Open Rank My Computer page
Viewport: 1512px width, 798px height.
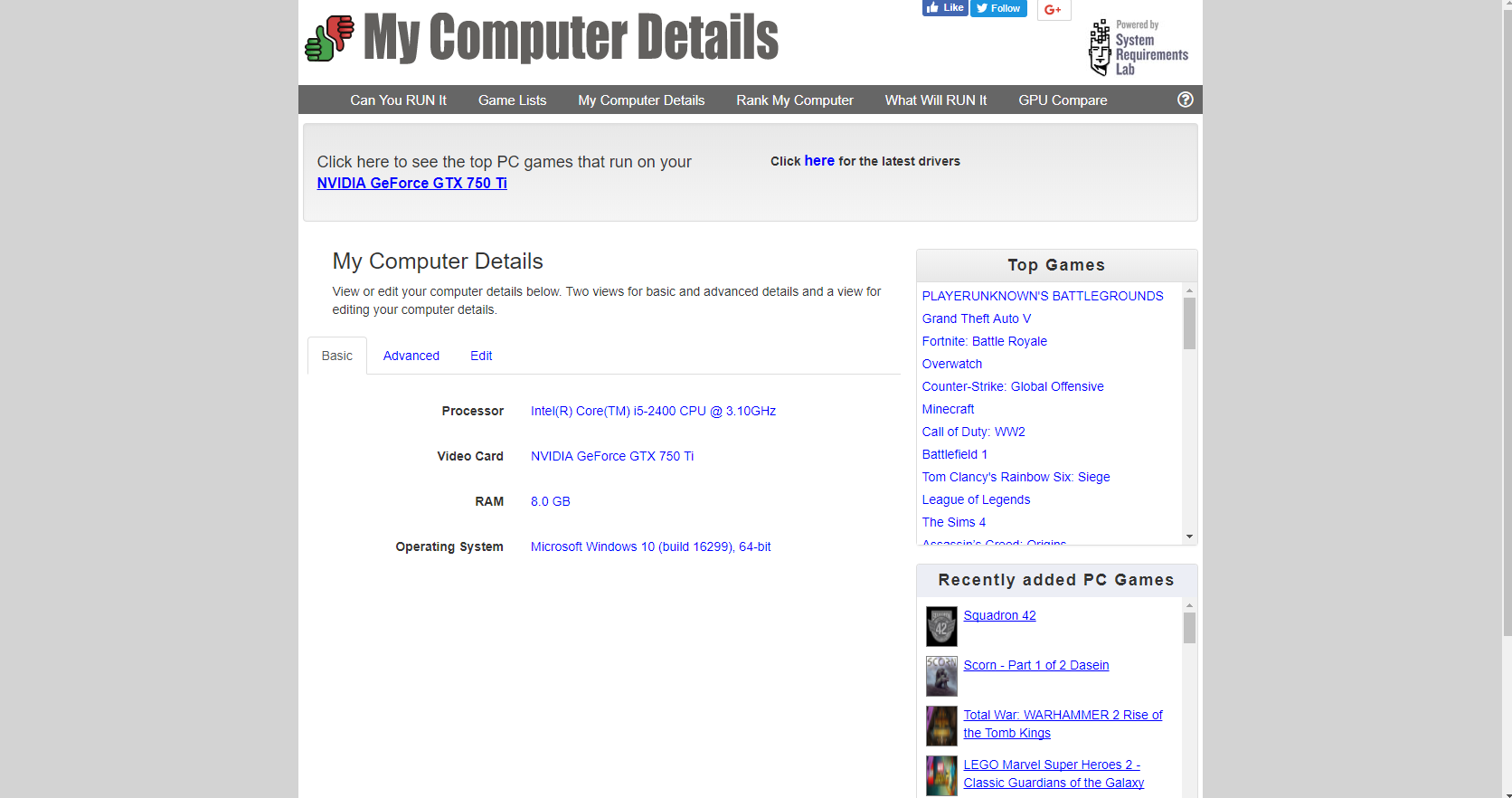[x=795, y=100]
